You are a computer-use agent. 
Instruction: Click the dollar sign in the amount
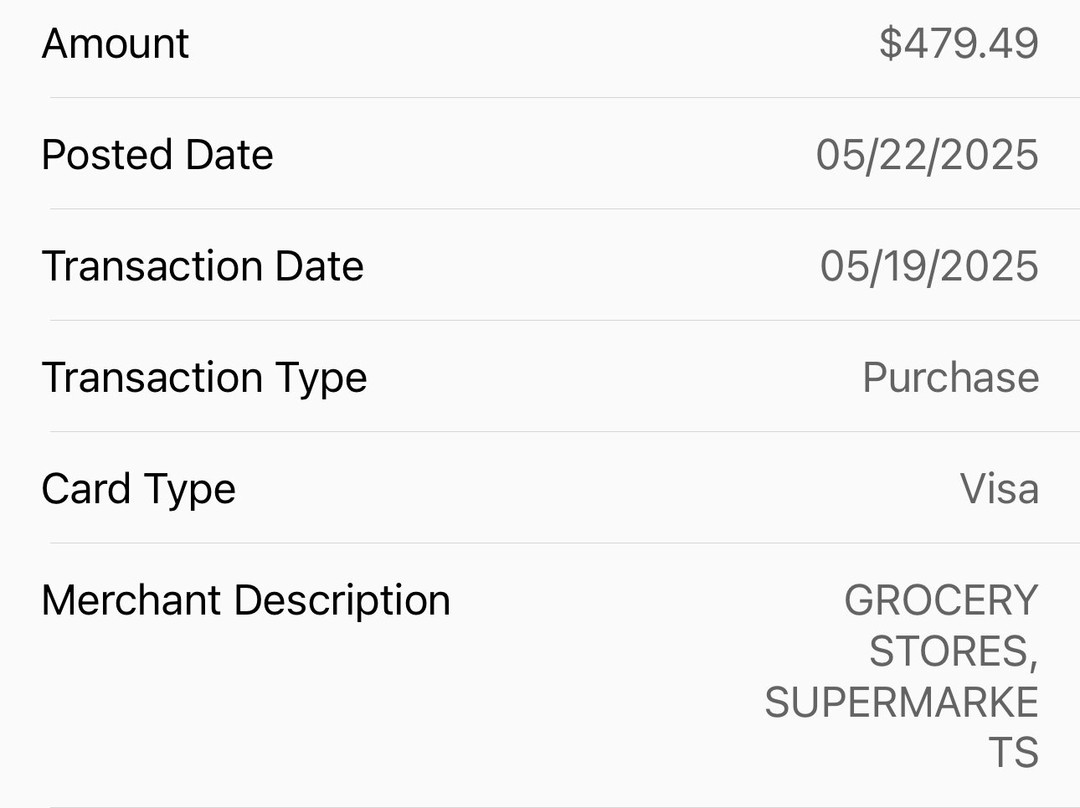[x=890, y=43]
